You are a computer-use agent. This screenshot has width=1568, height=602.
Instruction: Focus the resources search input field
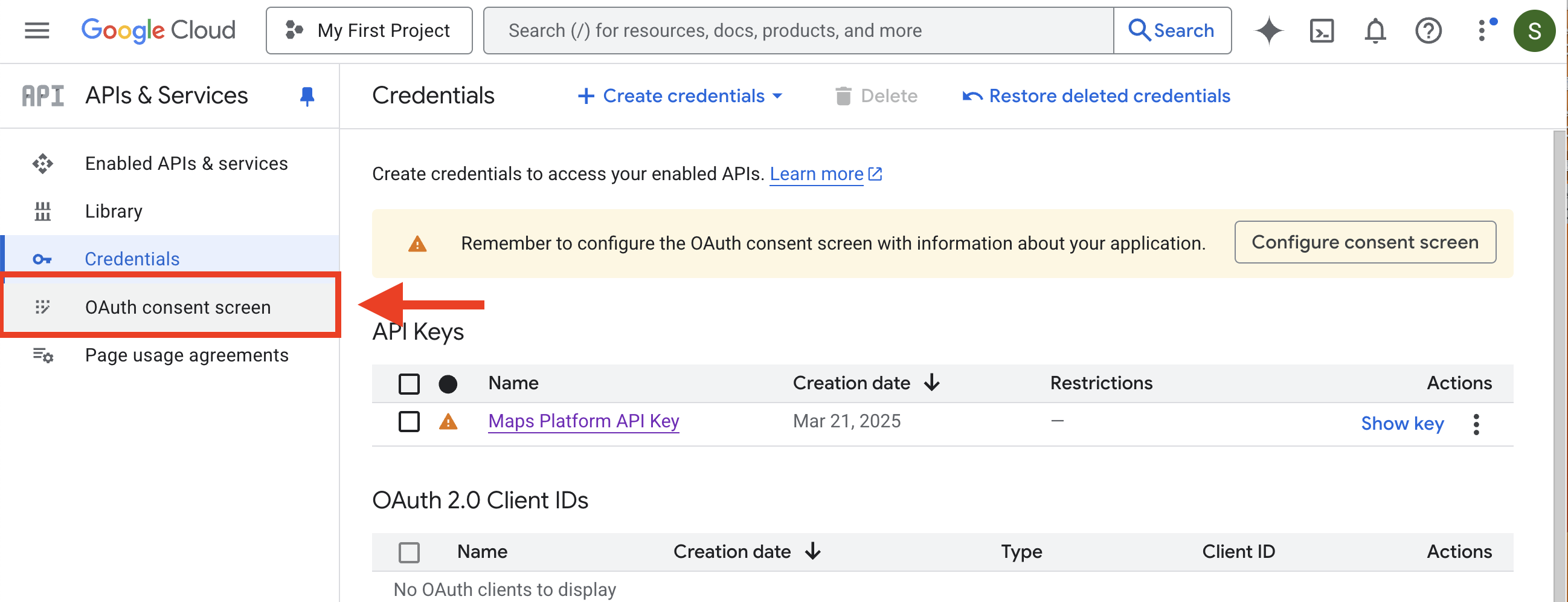(x=797, y=30)
